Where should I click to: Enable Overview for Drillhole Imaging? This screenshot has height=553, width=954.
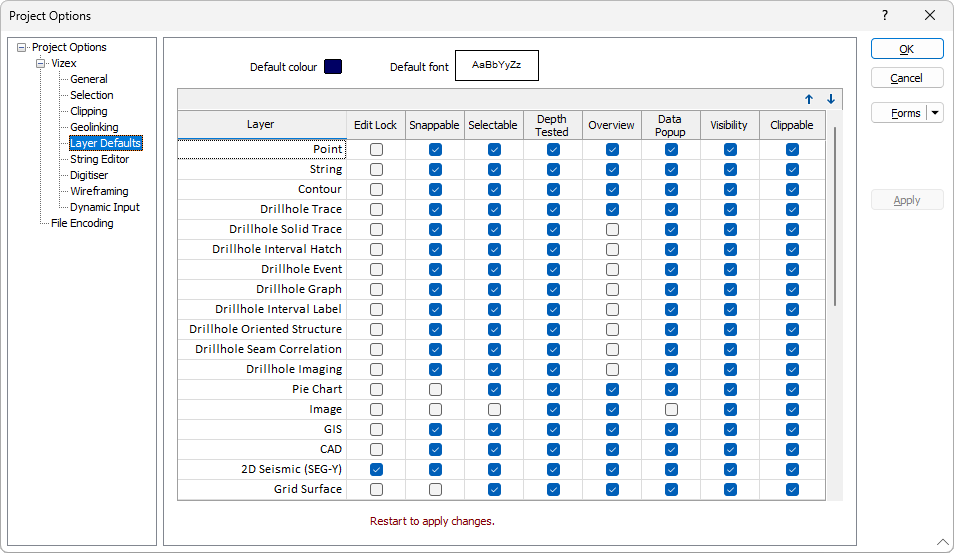[x=612, y=369]
